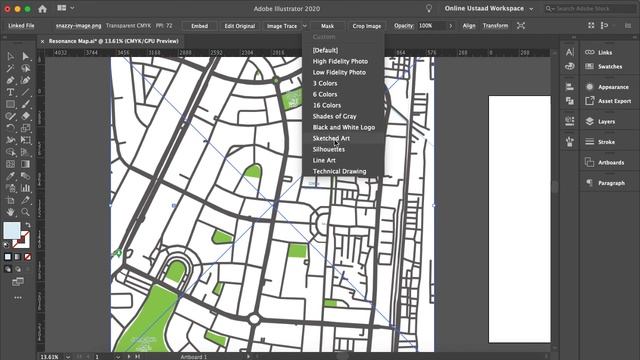The width and height of the screenshot is (640, 360).
Task: Open the Change Screen Mode button
Action: [x=18, y=282]
